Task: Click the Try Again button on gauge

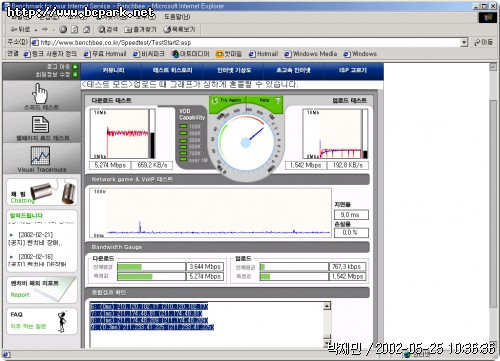Action: point(227,100)
